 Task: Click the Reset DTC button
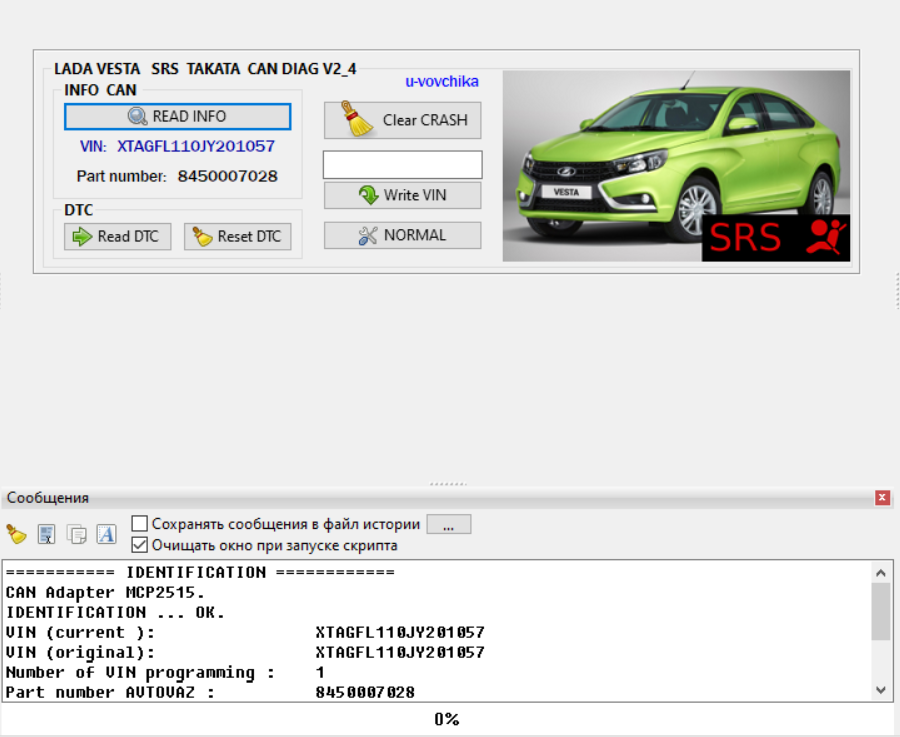pyautogui.click(x=238, y=236)
